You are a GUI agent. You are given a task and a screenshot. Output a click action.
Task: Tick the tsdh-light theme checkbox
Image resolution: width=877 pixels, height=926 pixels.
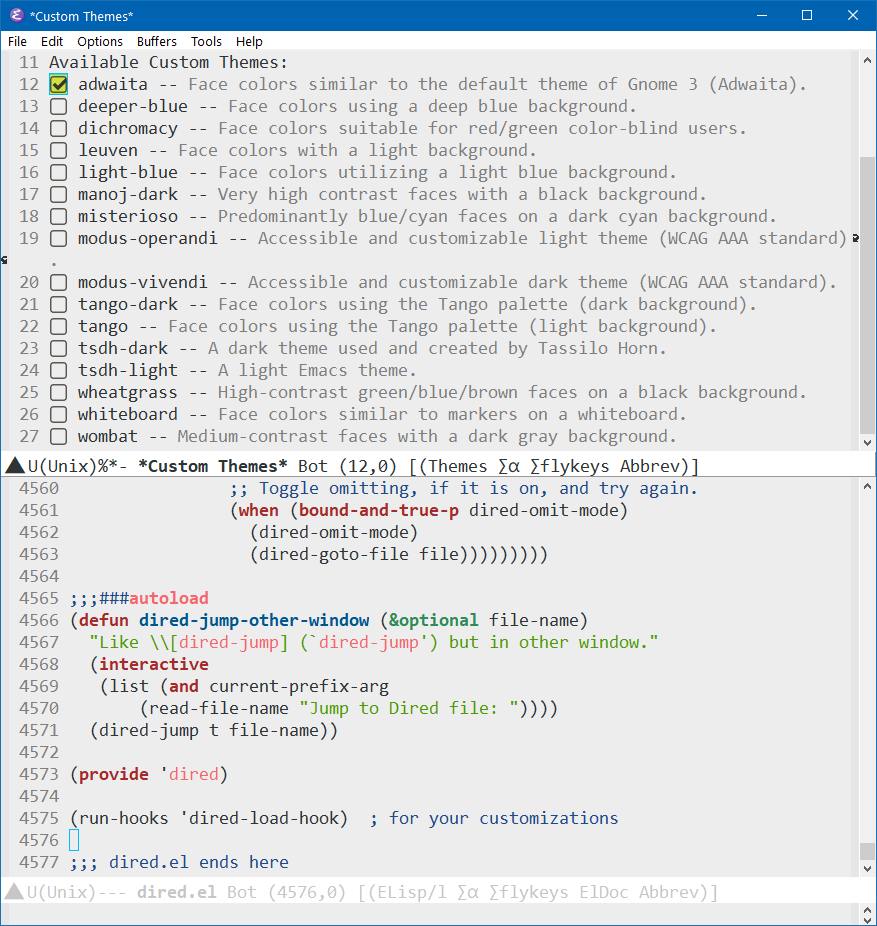58,370
